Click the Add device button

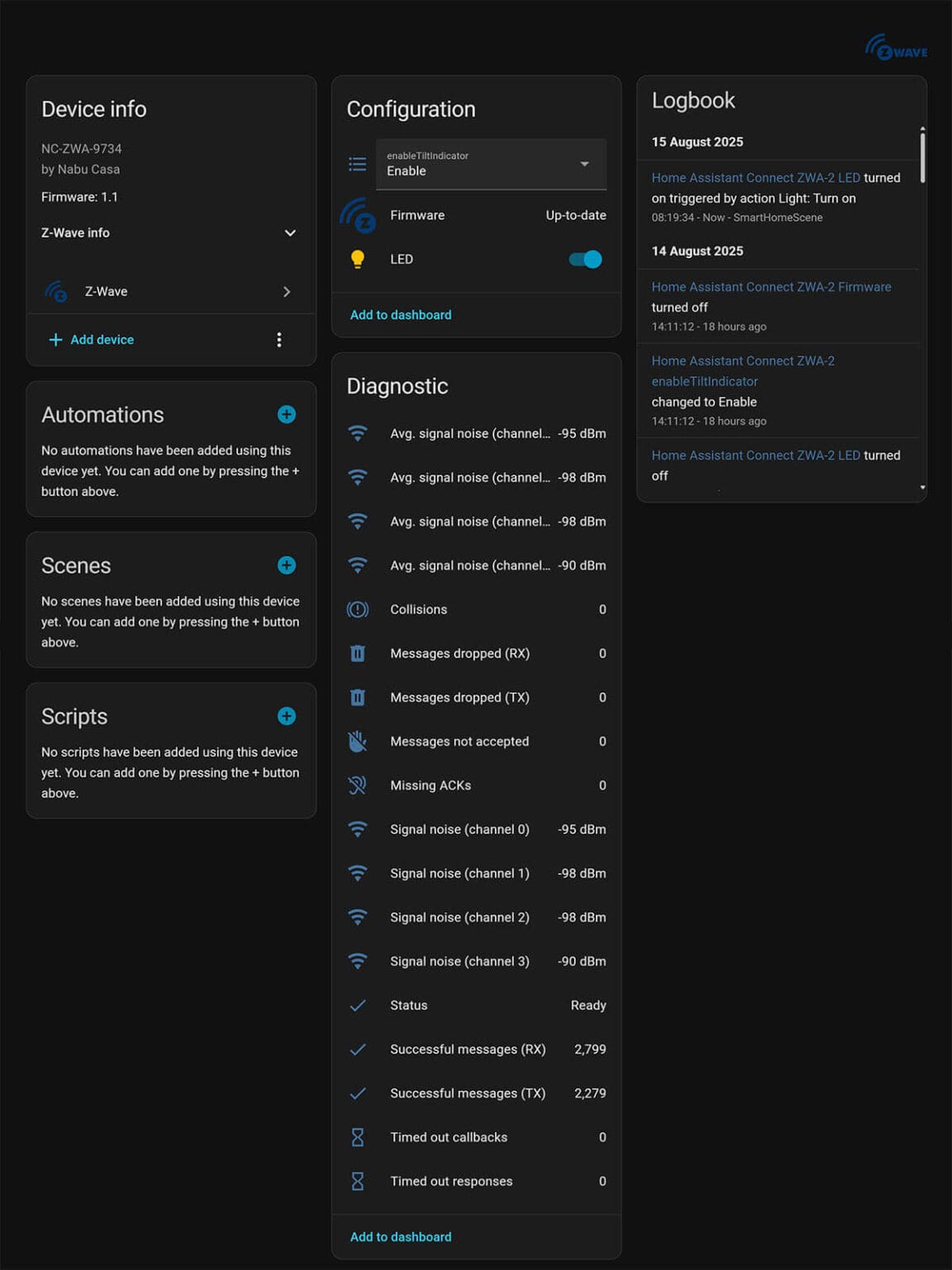coord(91,340)
